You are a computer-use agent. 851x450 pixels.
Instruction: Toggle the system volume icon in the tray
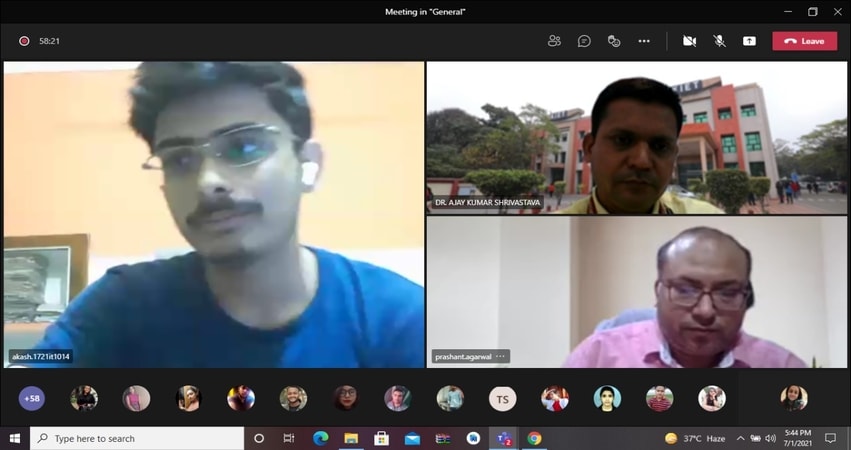[770, 438]
